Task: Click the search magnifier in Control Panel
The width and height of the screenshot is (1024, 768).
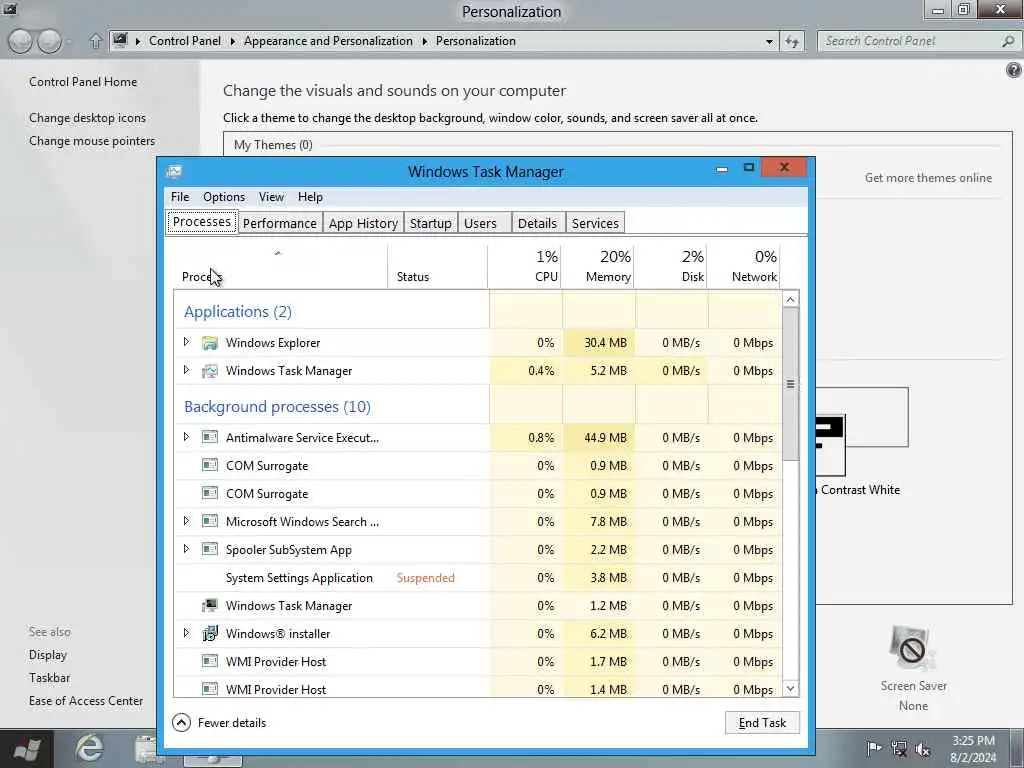Action: pos(1008,41)
